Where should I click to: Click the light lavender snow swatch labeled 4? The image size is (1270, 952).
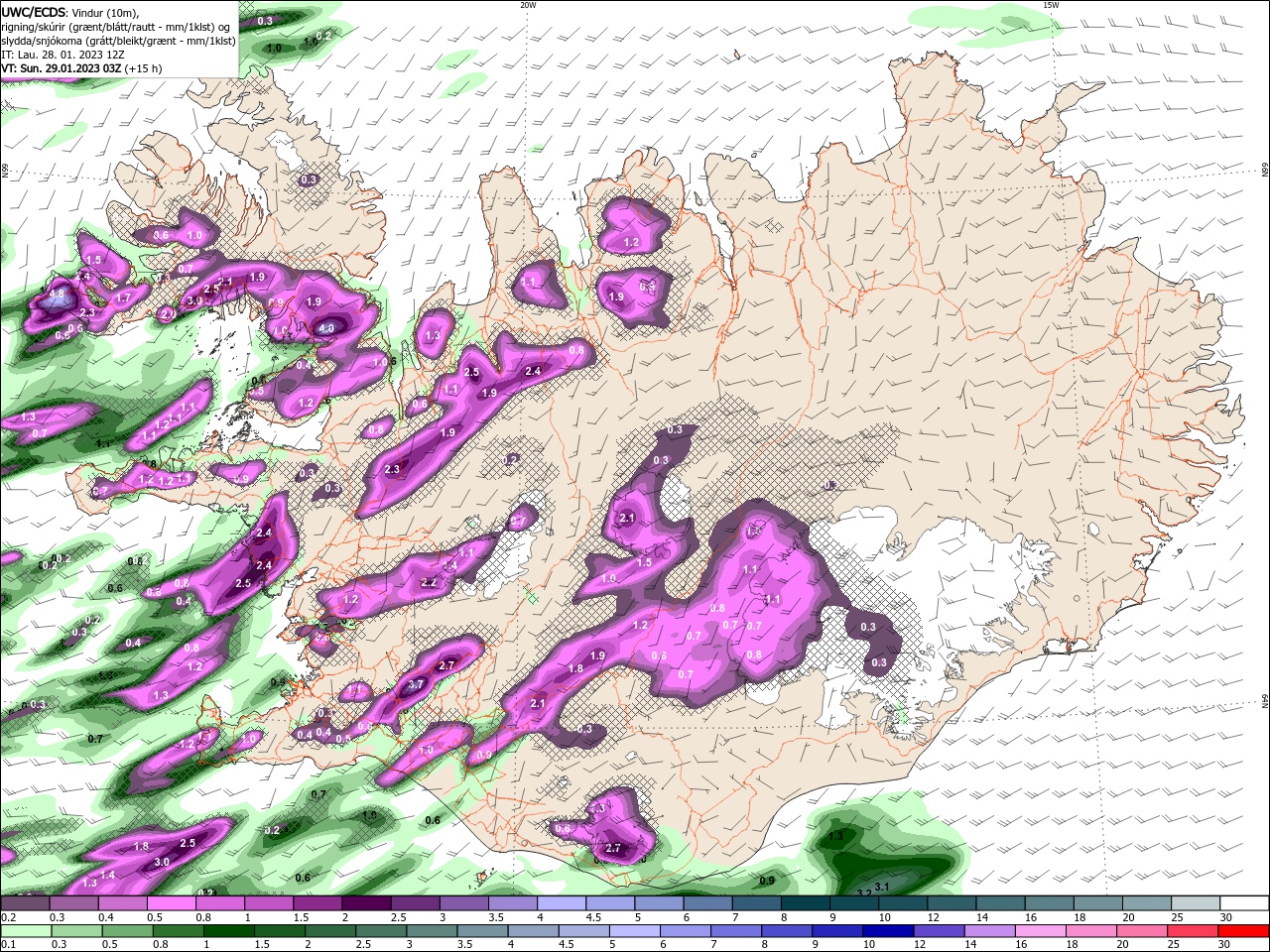(x=561, y=903)
